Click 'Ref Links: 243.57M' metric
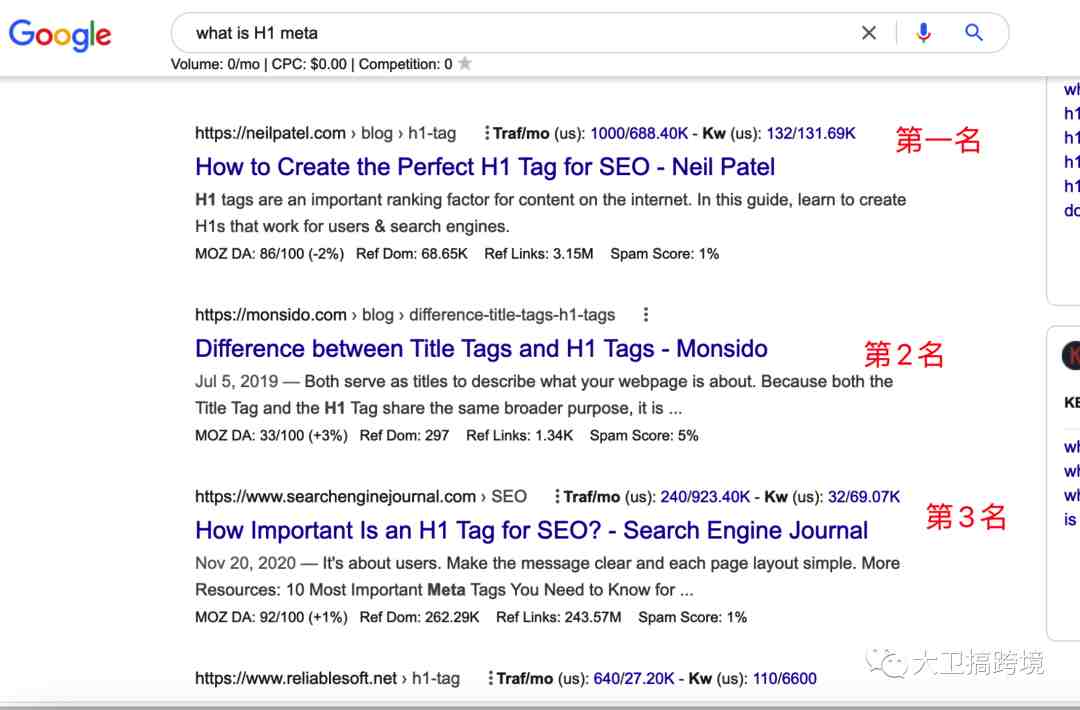 tap(559, 617)
